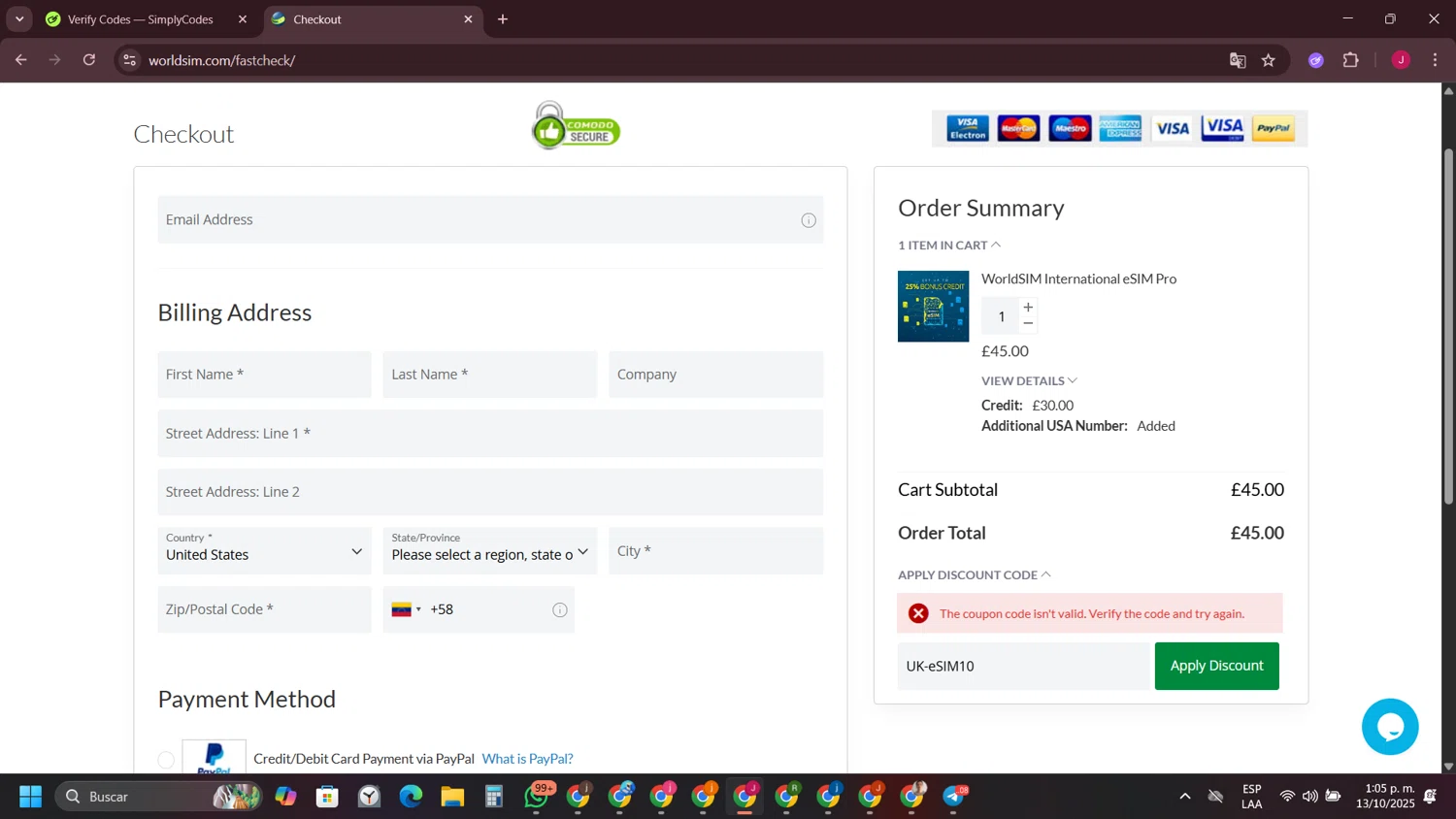
Task: Open the What is PayPal link
Action: [527, 759]
